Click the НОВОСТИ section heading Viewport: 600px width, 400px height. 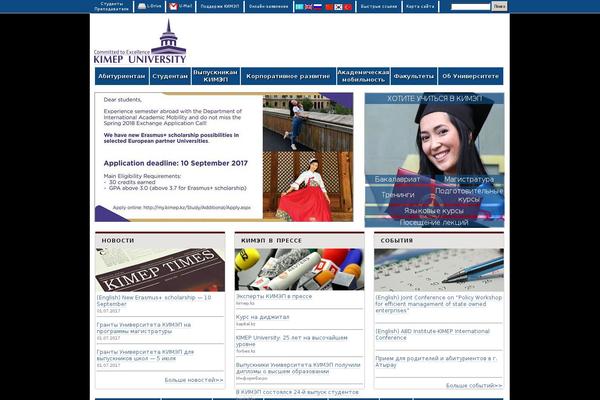pos(118,240)
